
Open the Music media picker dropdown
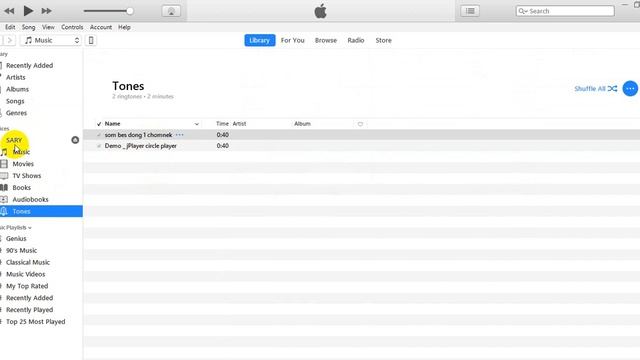51,40
